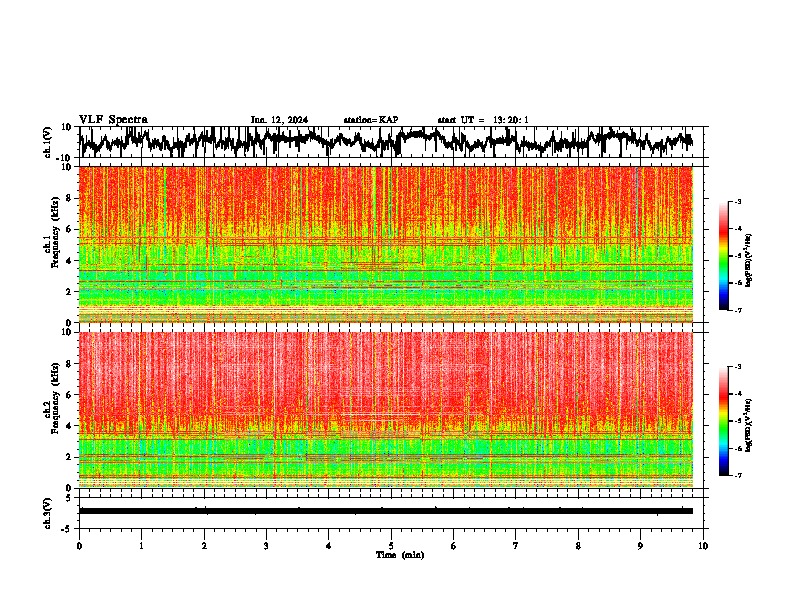Click the ch.1 spectrogram panel

386,244
